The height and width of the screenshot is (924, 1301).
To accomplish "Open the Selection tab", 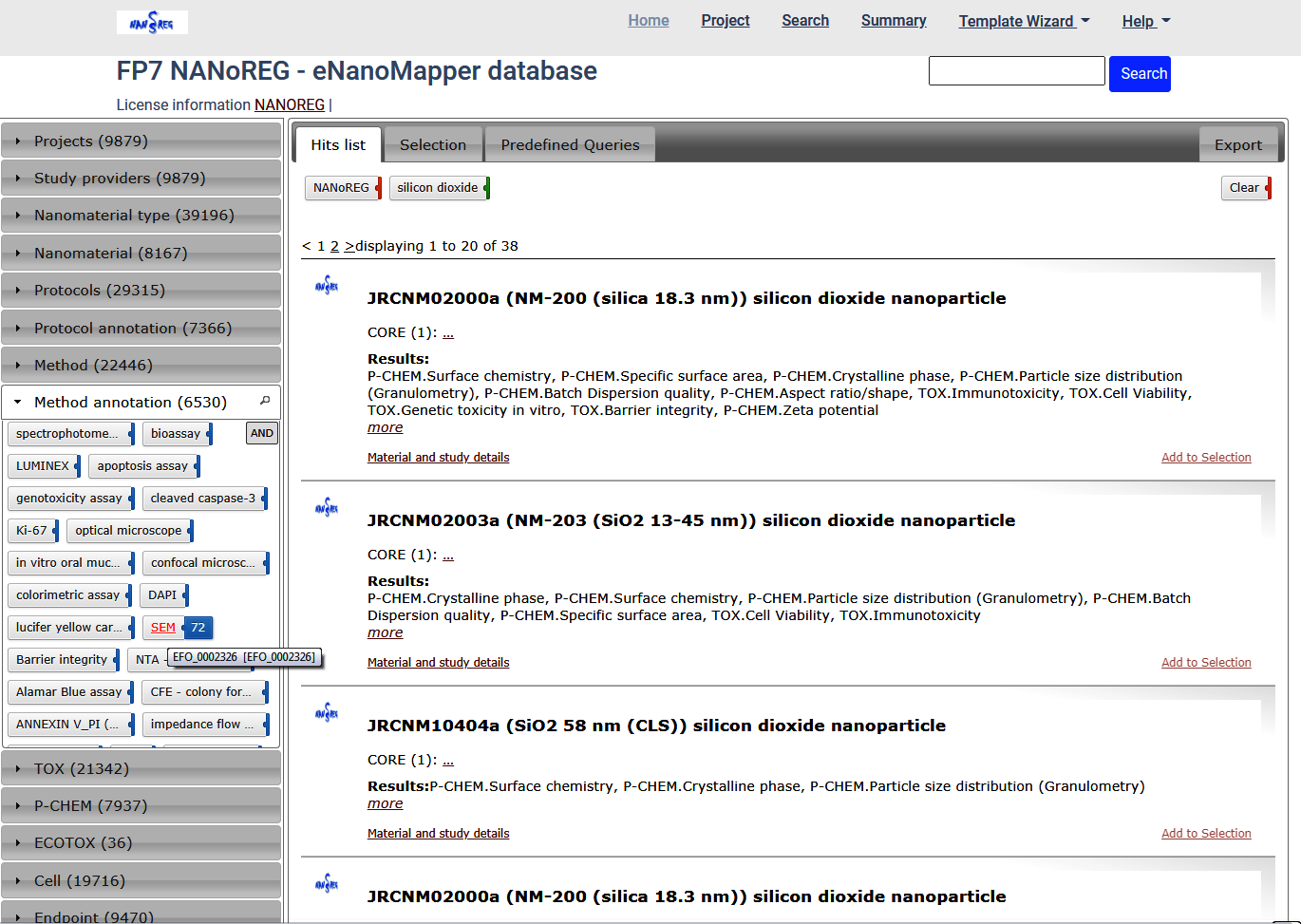I will click(x=432, y=145).
